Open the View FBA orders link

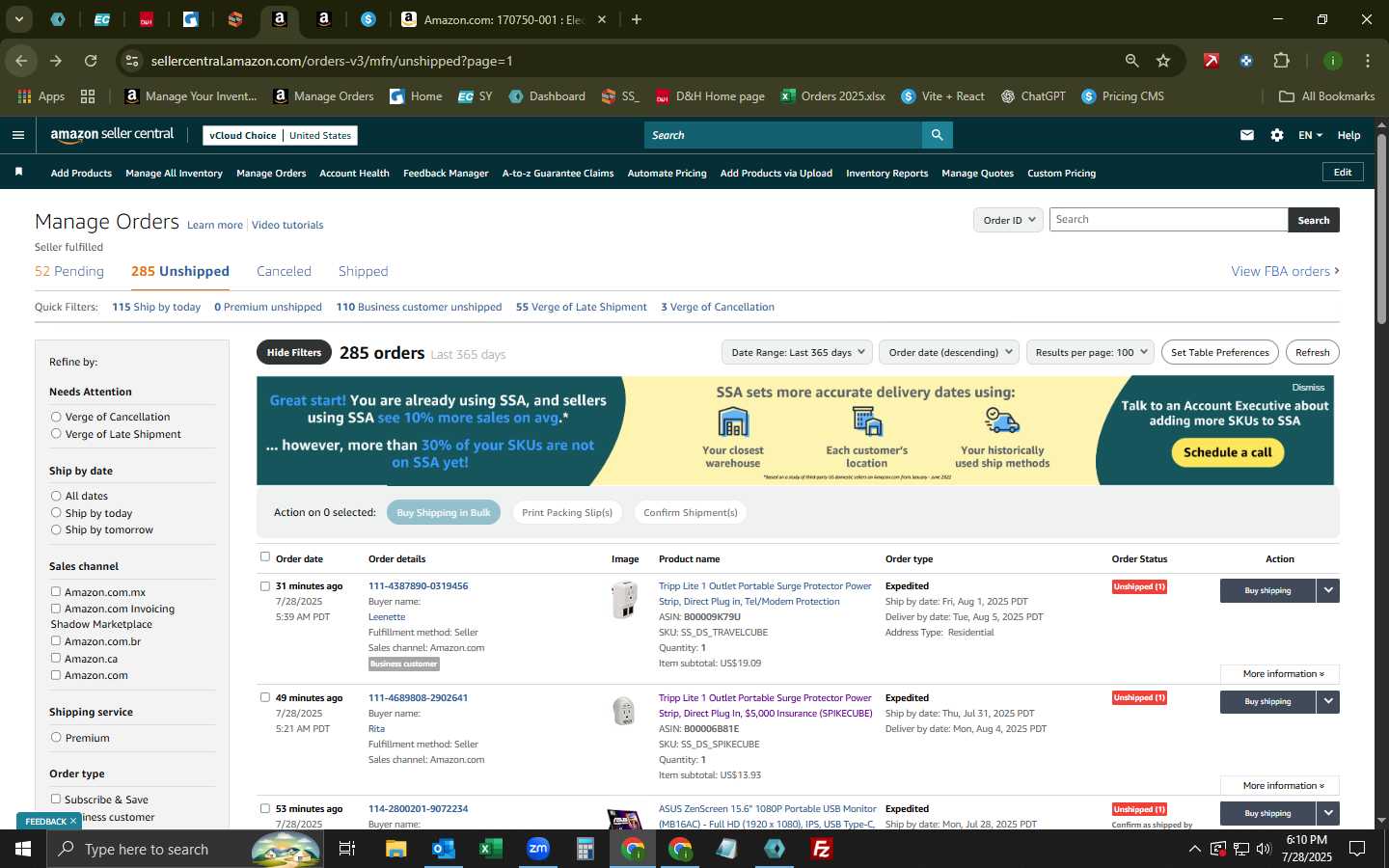point(1285,271)
